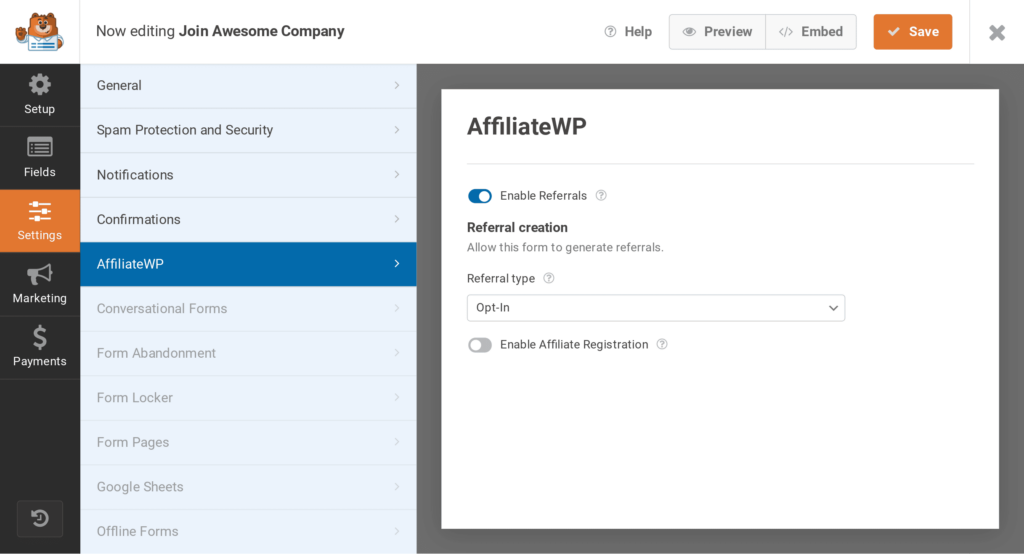The width and height of the screenshot is (1024, 554).
Task: Click the Preview button
Action: pyautogui.click(x=717, y=31)
